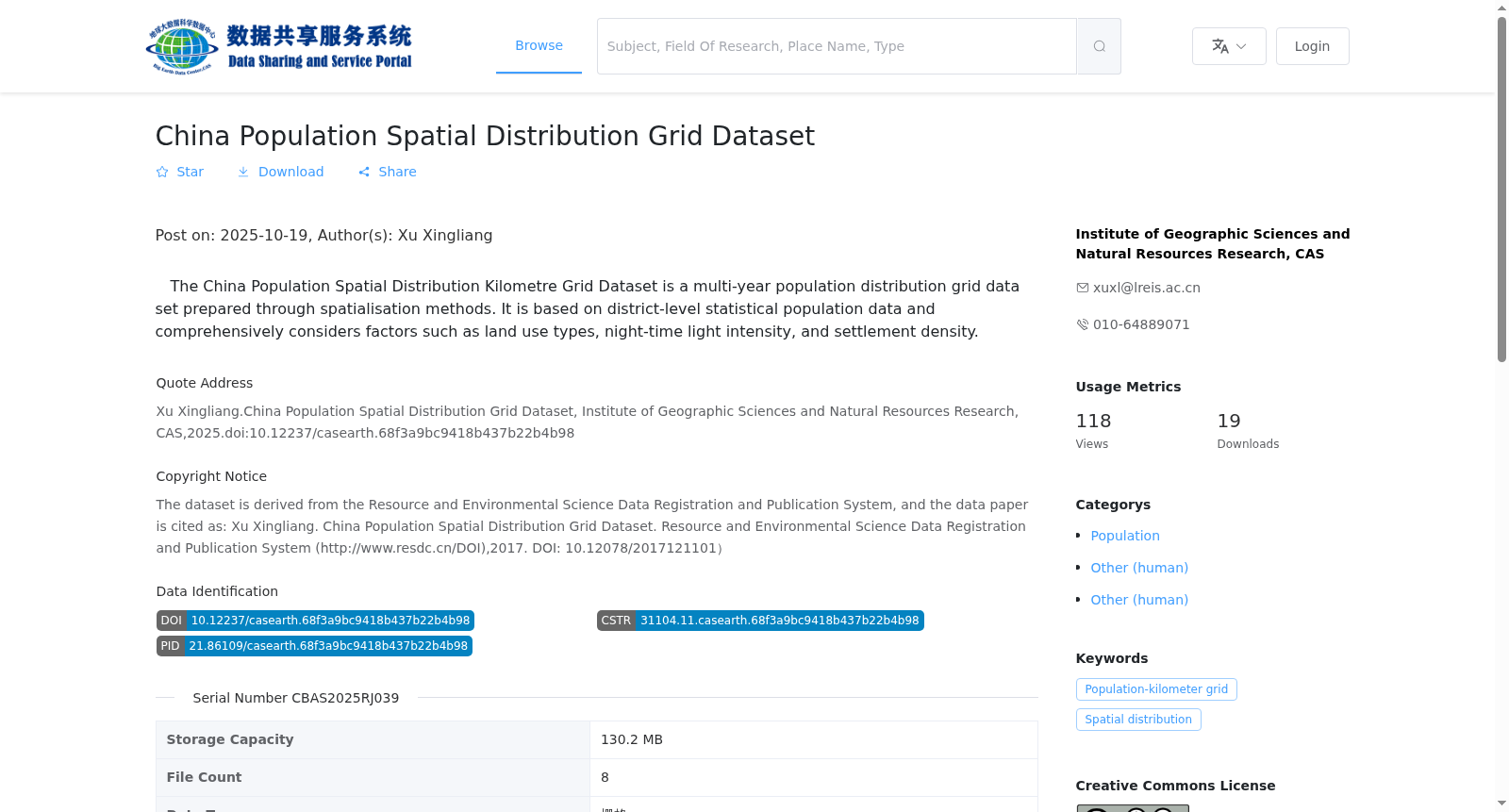This screenshot has width=1509, height=812.
Task: Click the CSTR identifier badge
Action: pyautogui.click(x=760, y=621)
